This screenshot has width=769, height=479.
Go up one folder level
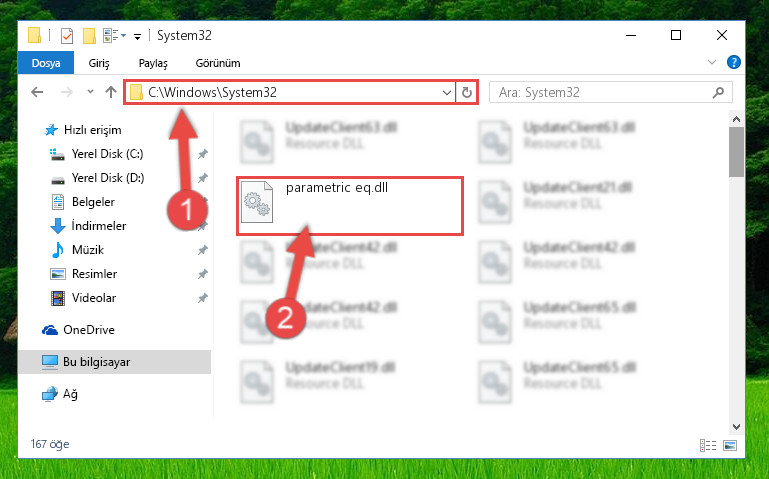pos(111,92)
